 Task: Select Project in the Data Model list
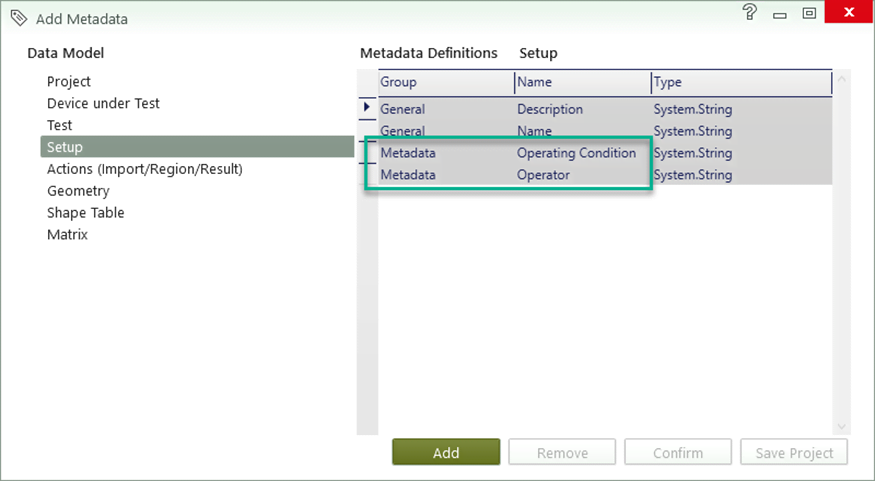[x=69, y=81]
